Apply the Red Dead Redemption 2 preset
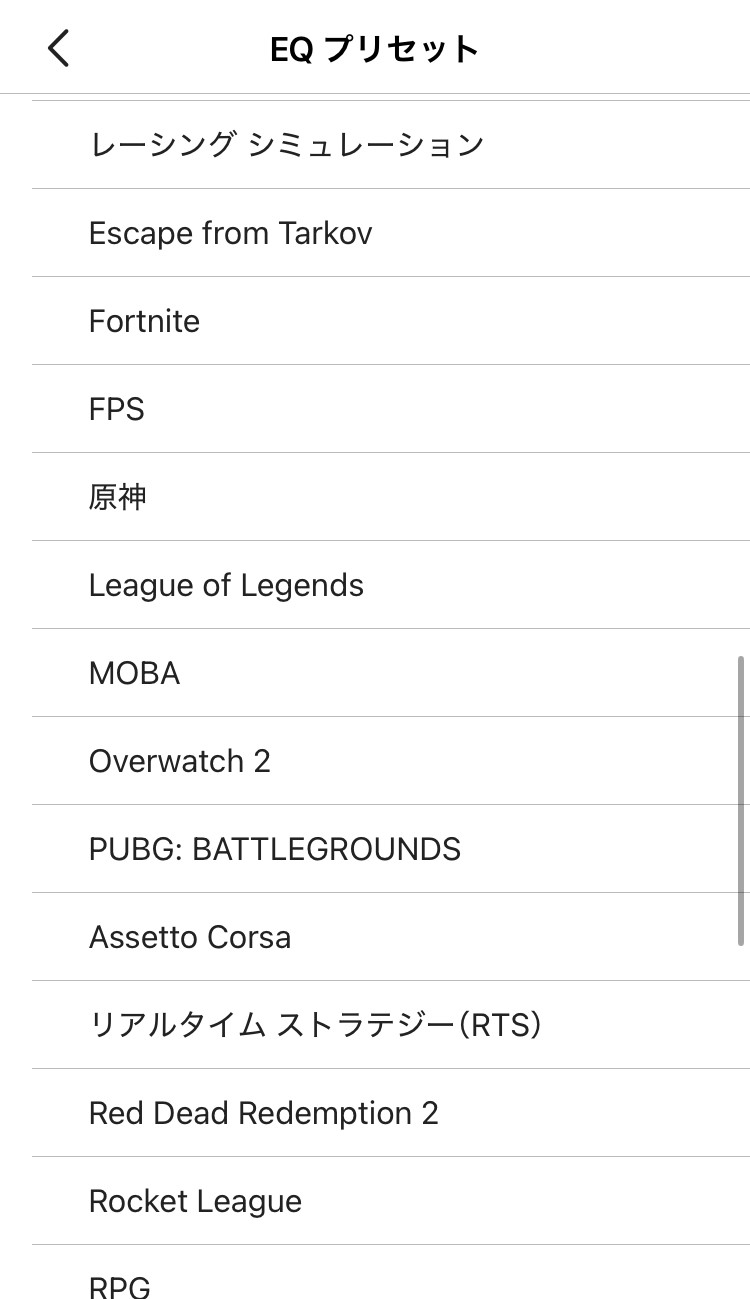750x1299 pixels. 264,1113
